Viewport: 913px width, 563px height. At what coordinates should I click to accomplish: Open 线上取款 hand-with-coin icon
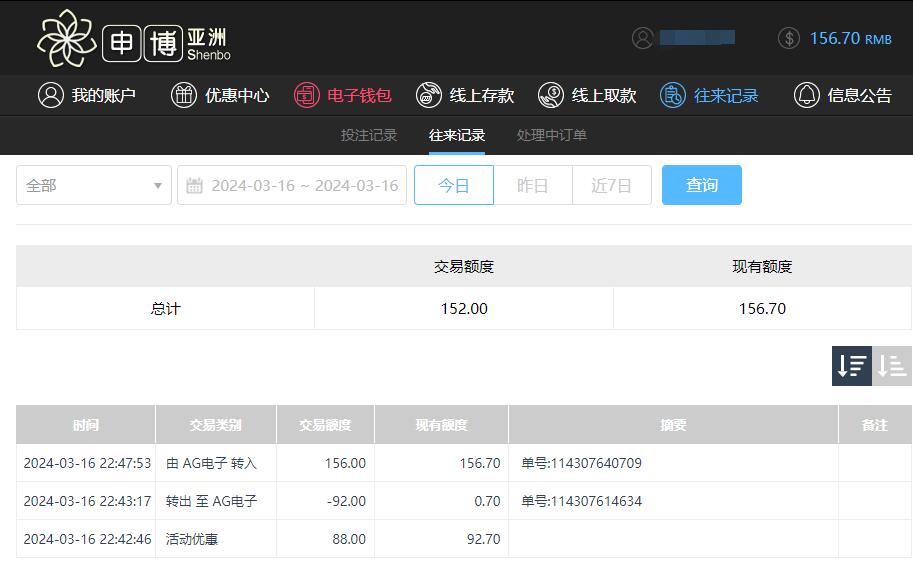tap(551, 95)
